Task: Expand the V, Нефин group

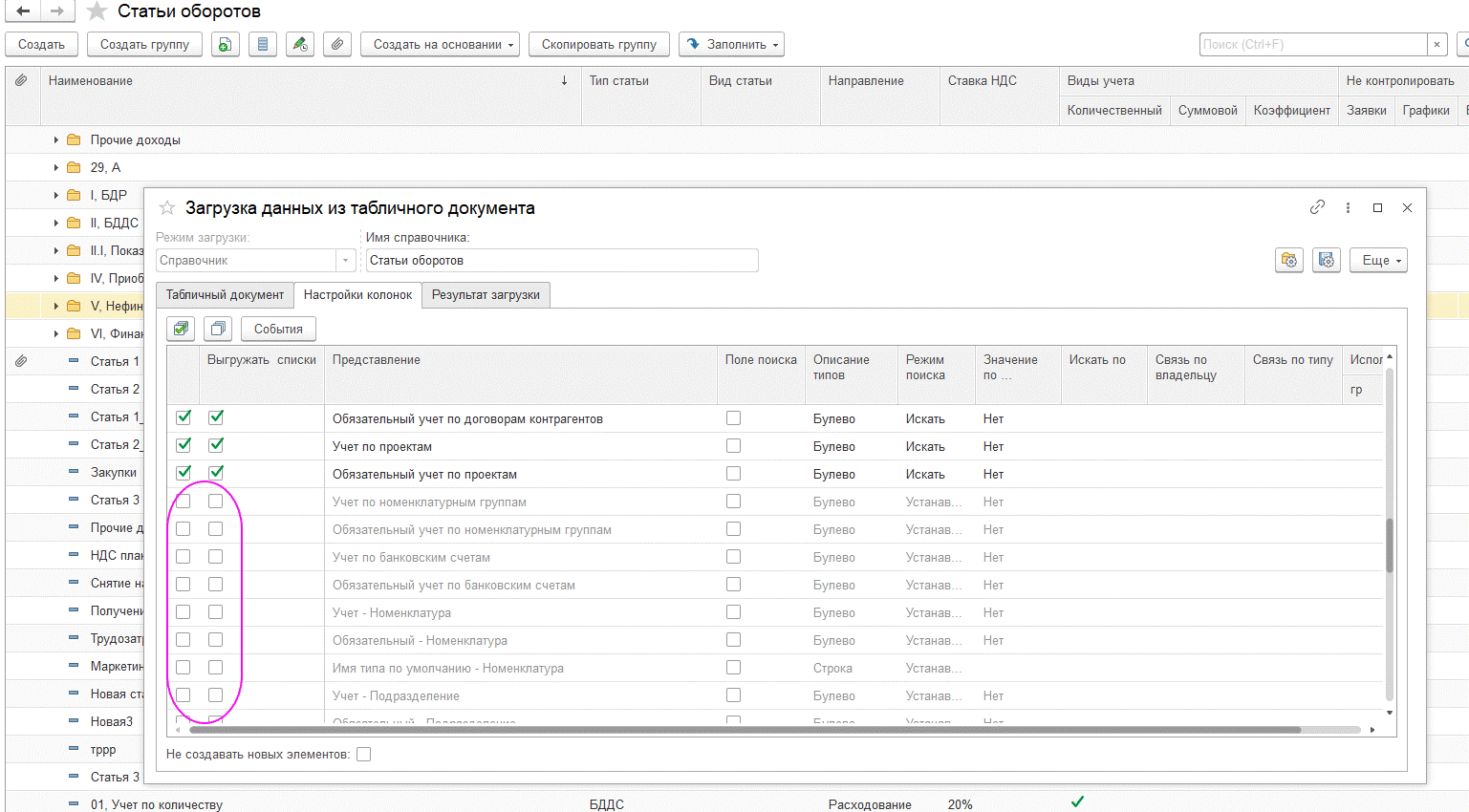Action: click(55, 307)
